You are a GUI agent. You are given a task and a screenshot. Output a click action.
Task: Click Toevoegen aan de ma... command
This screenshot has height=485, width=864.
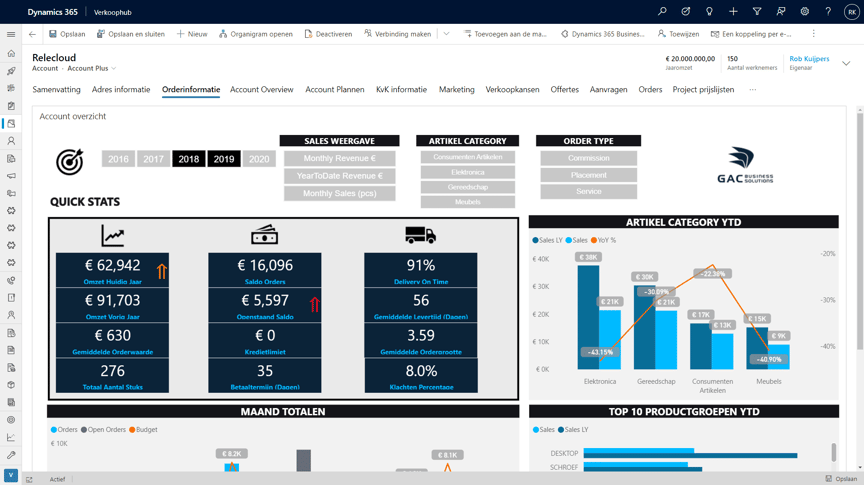pyautogui.click(x=505, y=34)
